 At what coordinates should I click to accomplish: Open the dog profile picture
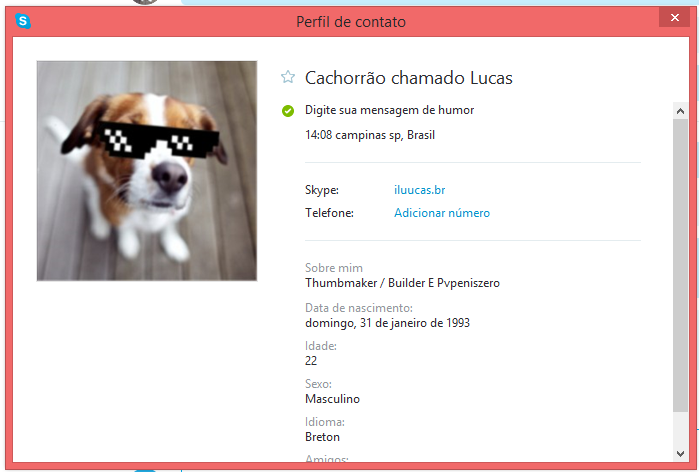click(x=147, y=171)
